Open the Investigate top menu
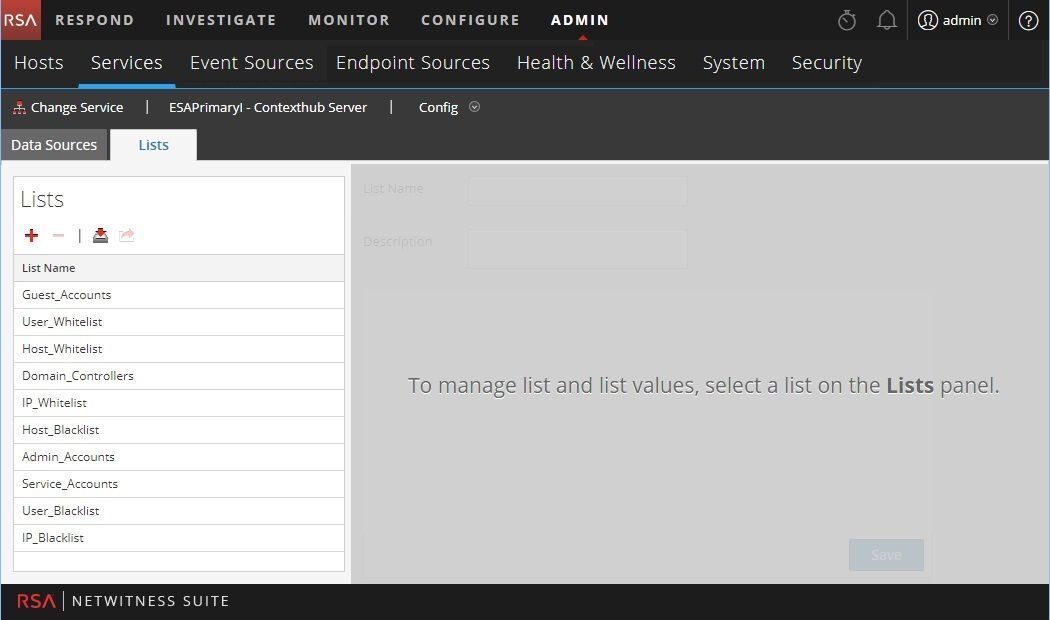The width and height of the screenshot is (1050, 620). [x=221, y=20]
